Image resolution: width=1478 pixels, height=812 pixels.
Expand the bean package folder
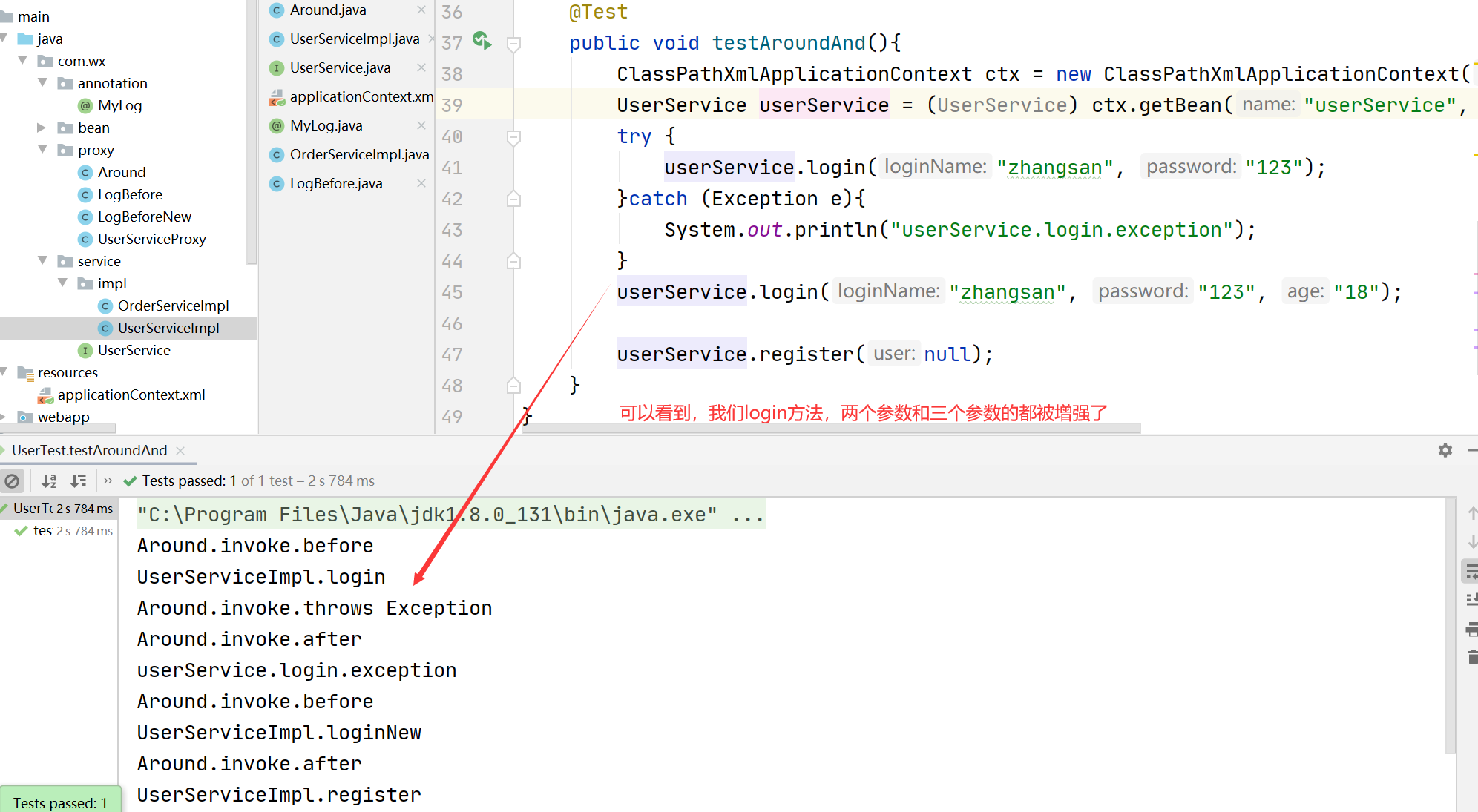click(42, 128)
